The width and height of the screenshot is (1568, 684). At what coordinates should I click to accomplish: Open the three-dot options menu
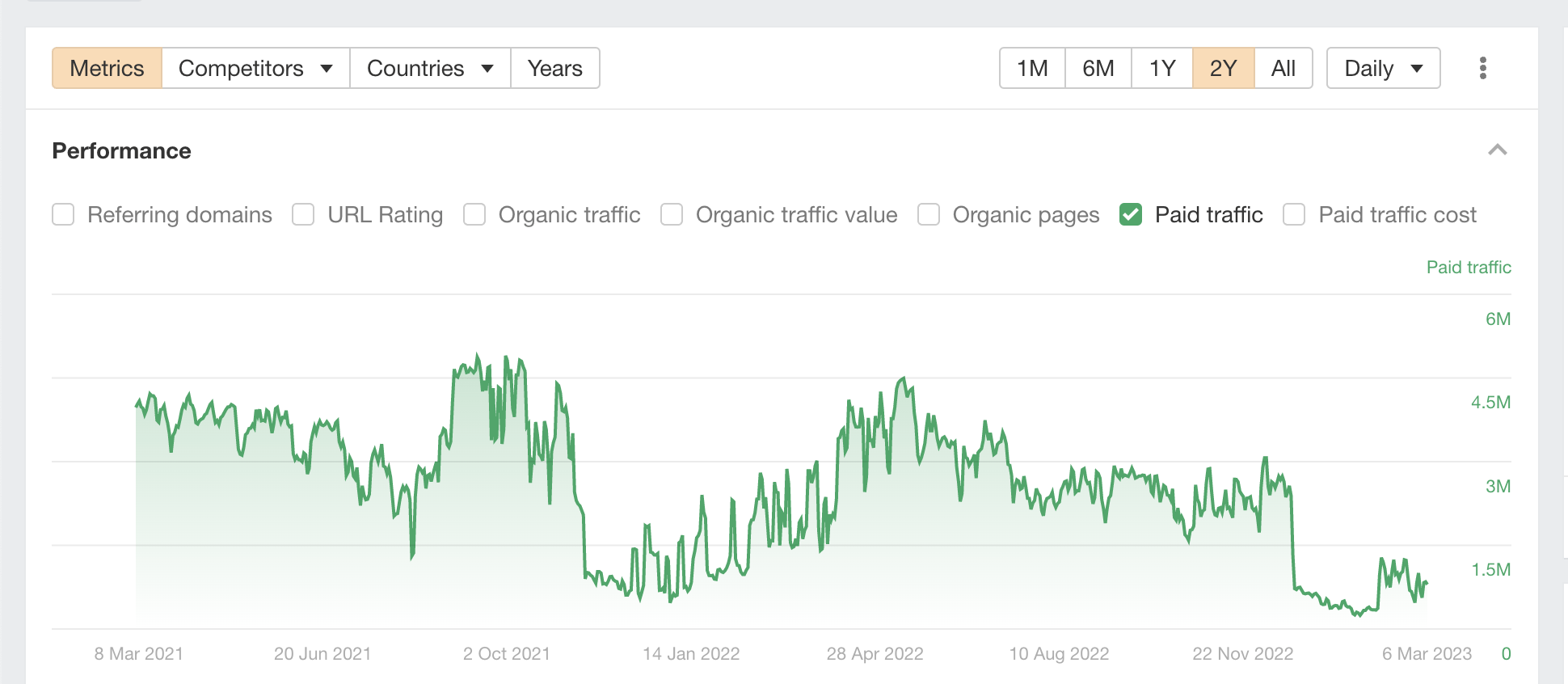[x=1483, y=69]
